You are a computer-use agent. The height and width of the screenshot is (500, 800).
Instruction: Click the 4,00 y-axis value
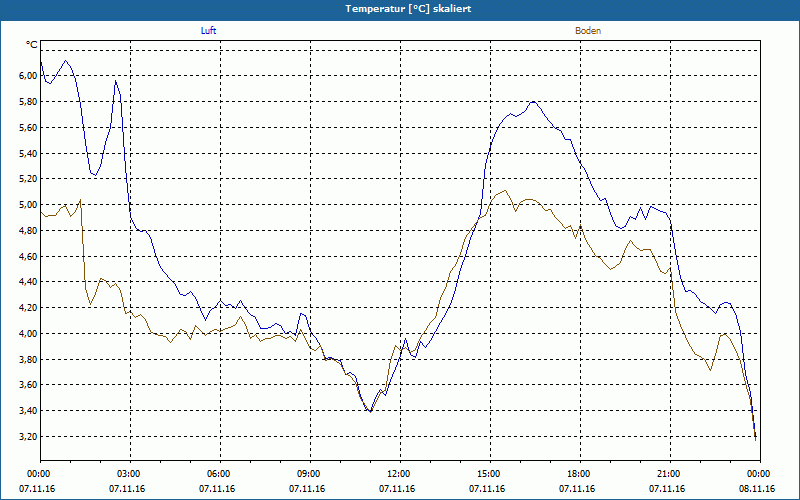(28, 333)
